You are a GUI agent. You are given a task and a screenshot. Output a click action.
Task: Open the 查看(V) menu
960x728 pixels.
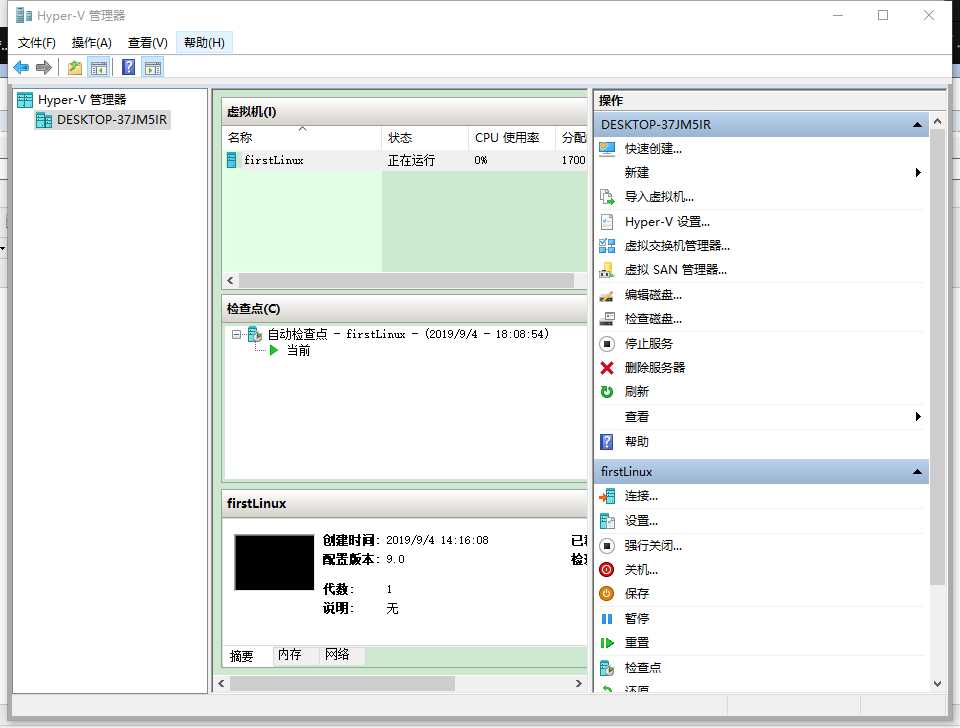(148, 43)
